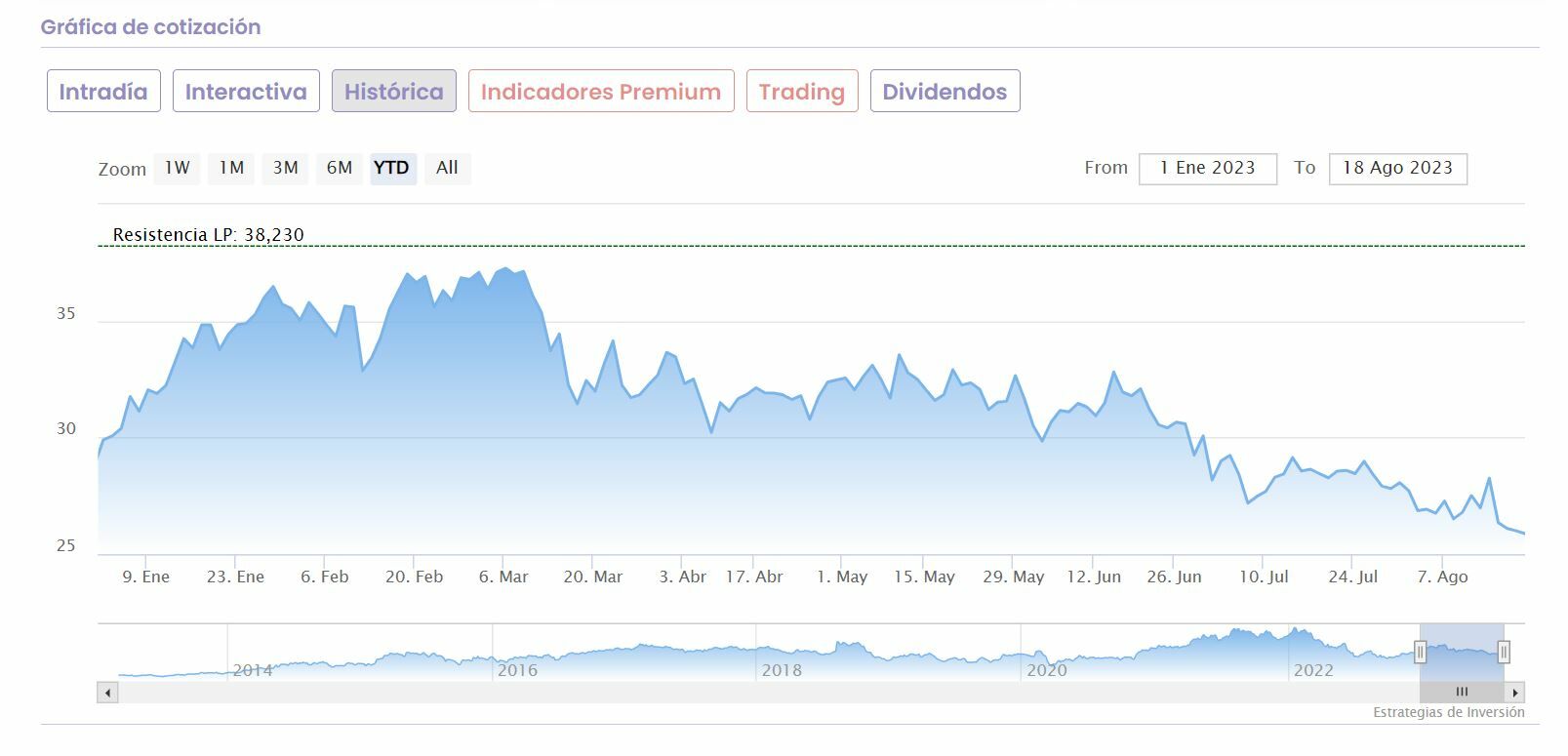
Task: Choose the 3M zoom range
Action: click(286, 168)
